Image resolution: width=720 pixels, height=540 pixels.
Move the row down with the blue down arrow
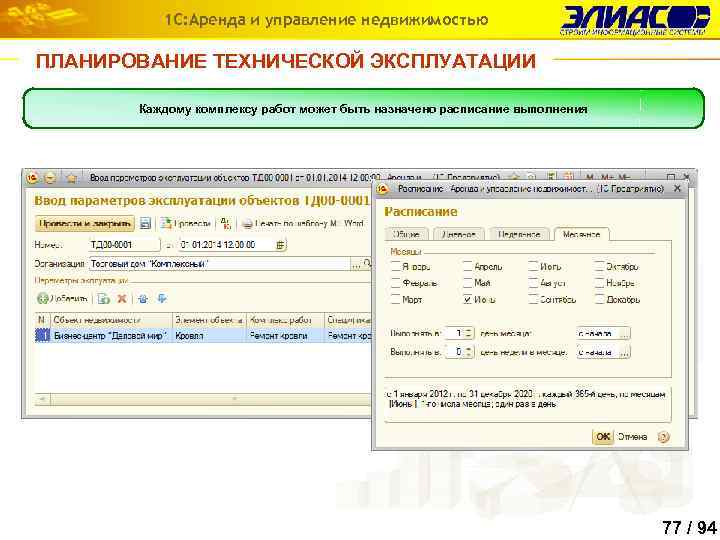coord(162,299)
